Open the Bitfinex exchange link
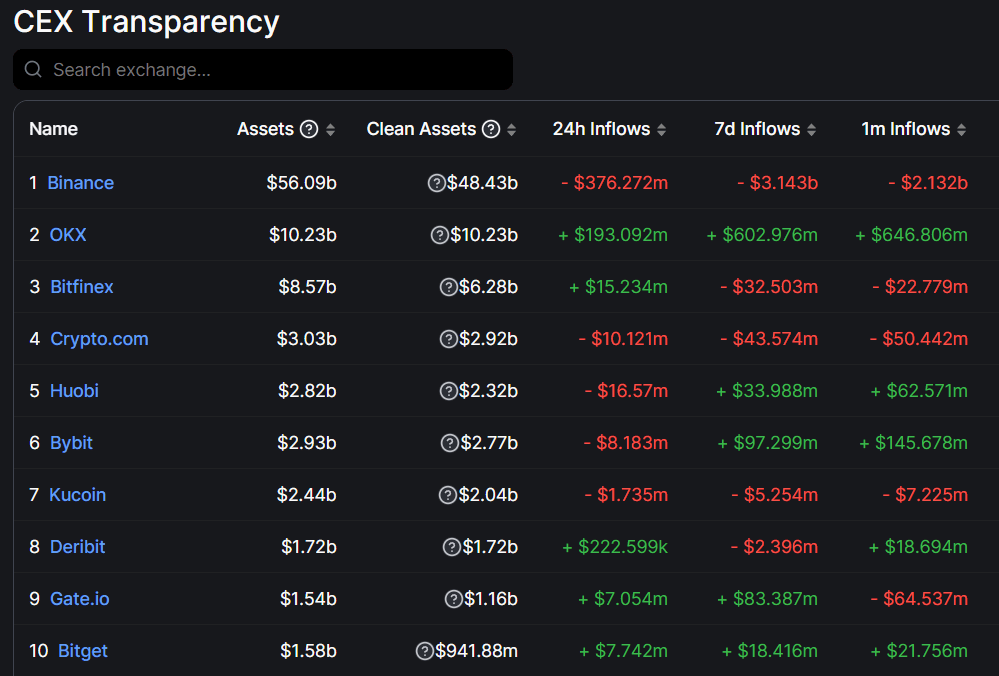999x676 pixels. coord(82,287)
